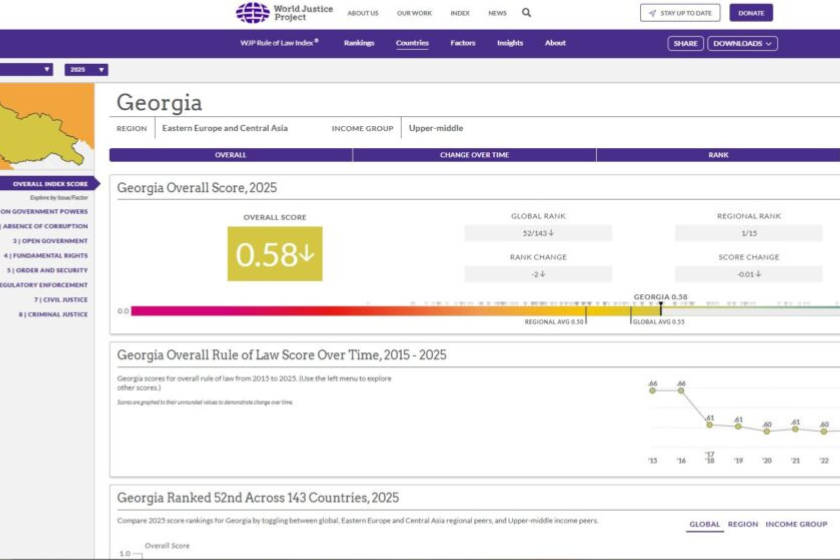Image resolution: width=840 pixels, height=560 pixels.
Task: Open the search magnifier icon
Action: (527, 13)
